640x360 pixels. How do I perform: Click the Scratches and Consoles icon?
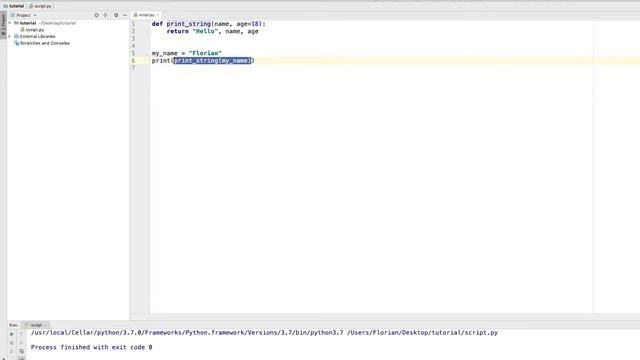16,43
